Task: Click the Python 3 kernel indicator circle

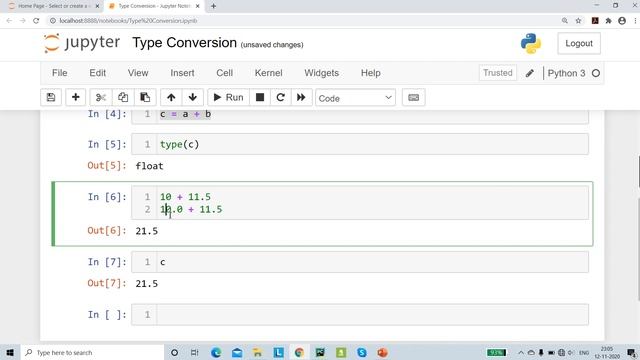Action: [x=596, y=73]
